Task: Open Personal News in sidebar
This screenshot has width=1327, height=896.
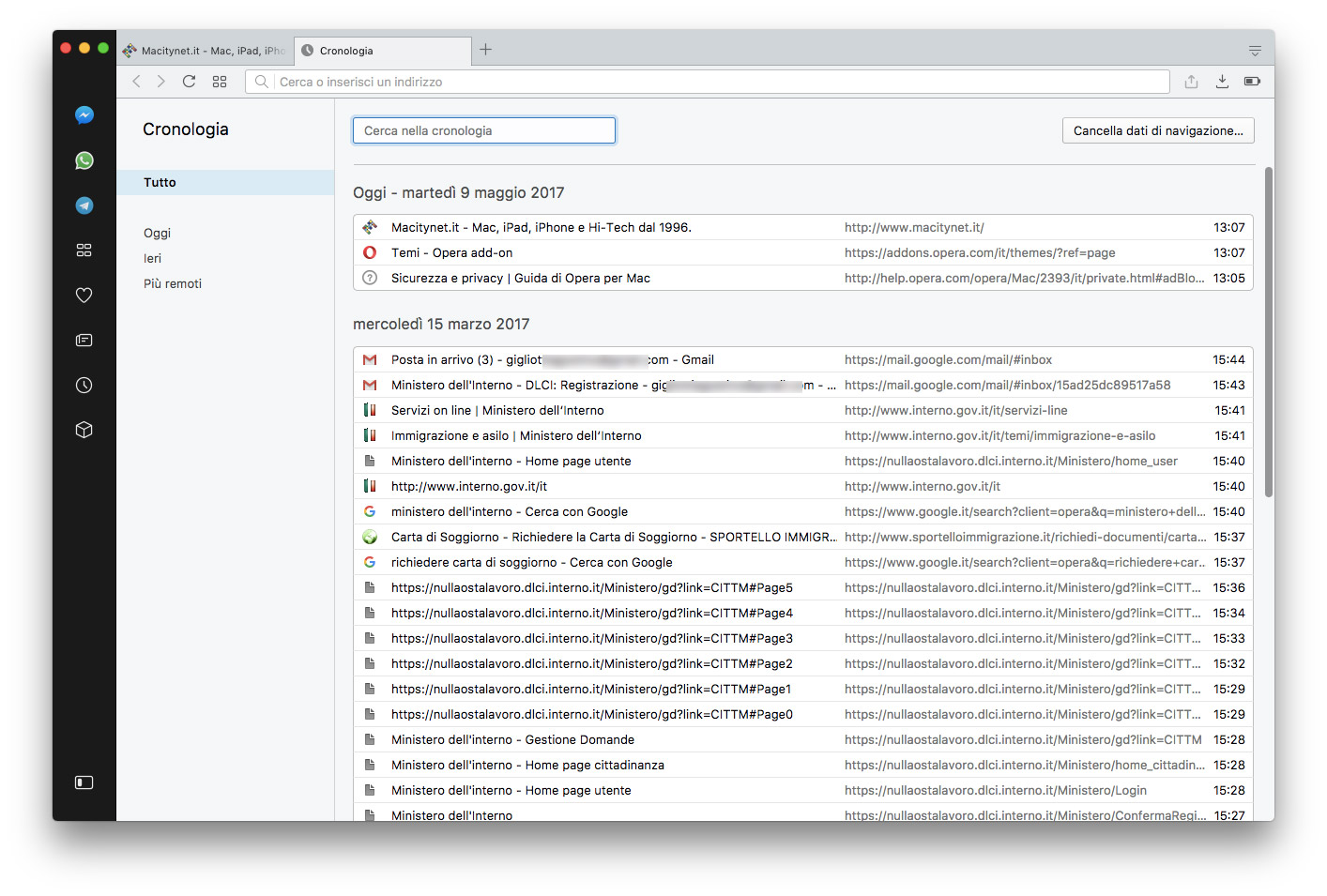Action: pos(84,341)
